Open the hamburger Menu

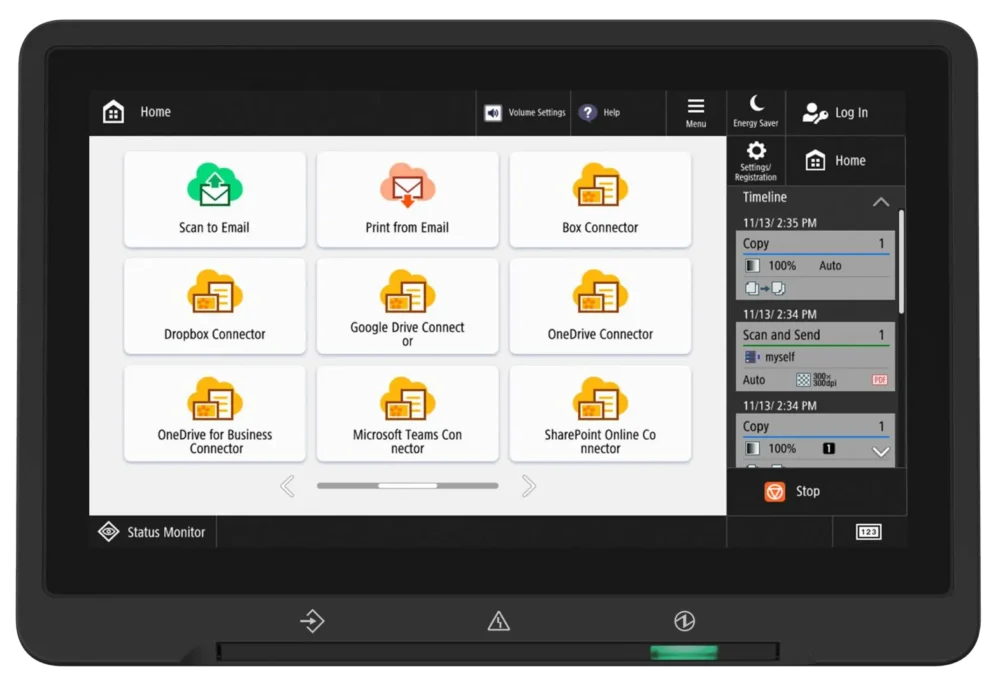coord(696,113)
